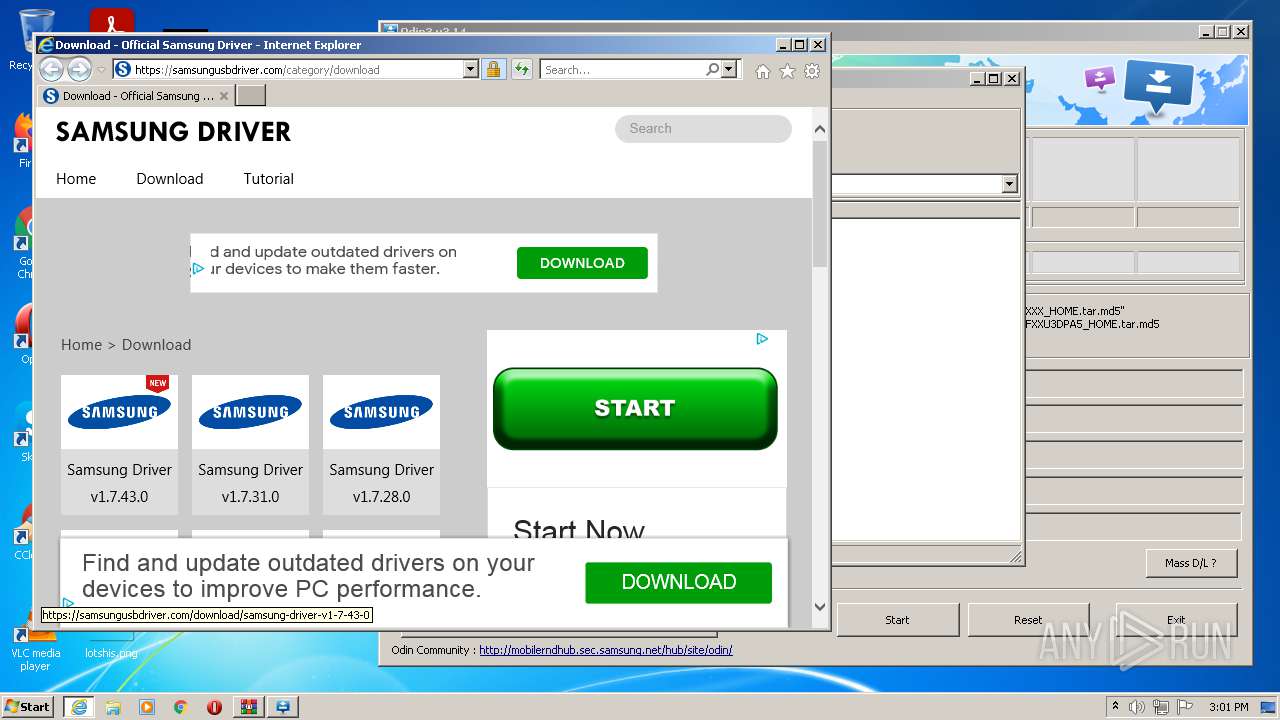Click the Start button in Odin
Screen dimensions: 1280x720
point(897,620)
